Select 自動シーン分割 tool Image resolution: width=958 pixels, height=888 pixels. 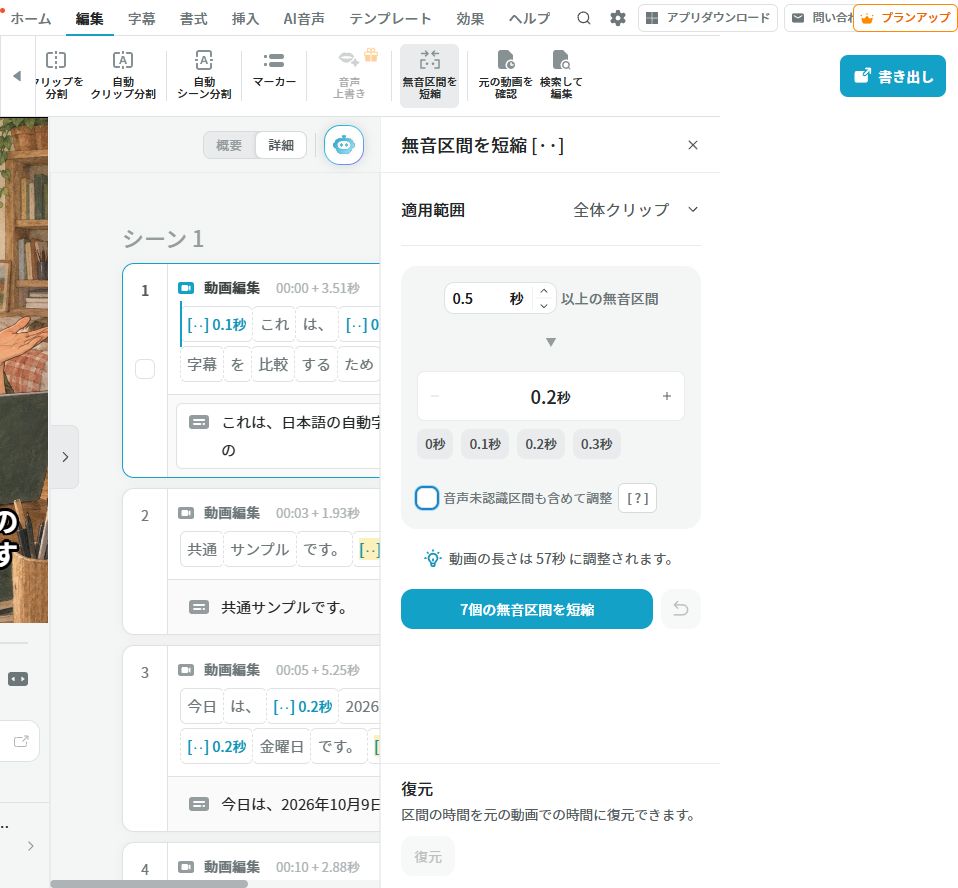click(204, 76)
